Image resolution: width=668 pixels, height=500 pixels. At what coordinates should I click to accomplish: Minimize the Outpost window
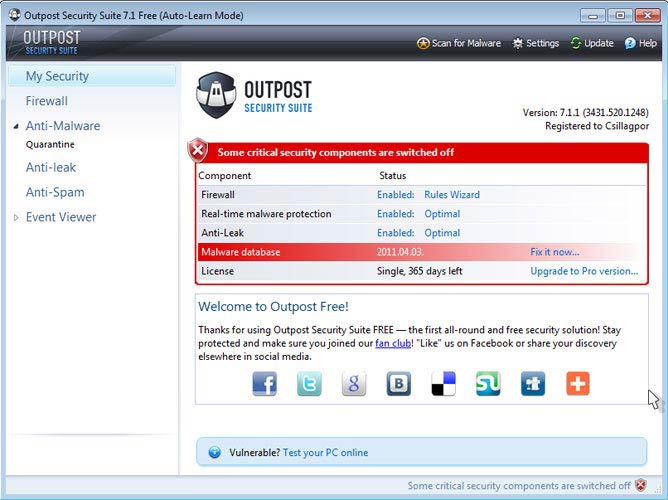pyautogui.click(x=592, y=16)
